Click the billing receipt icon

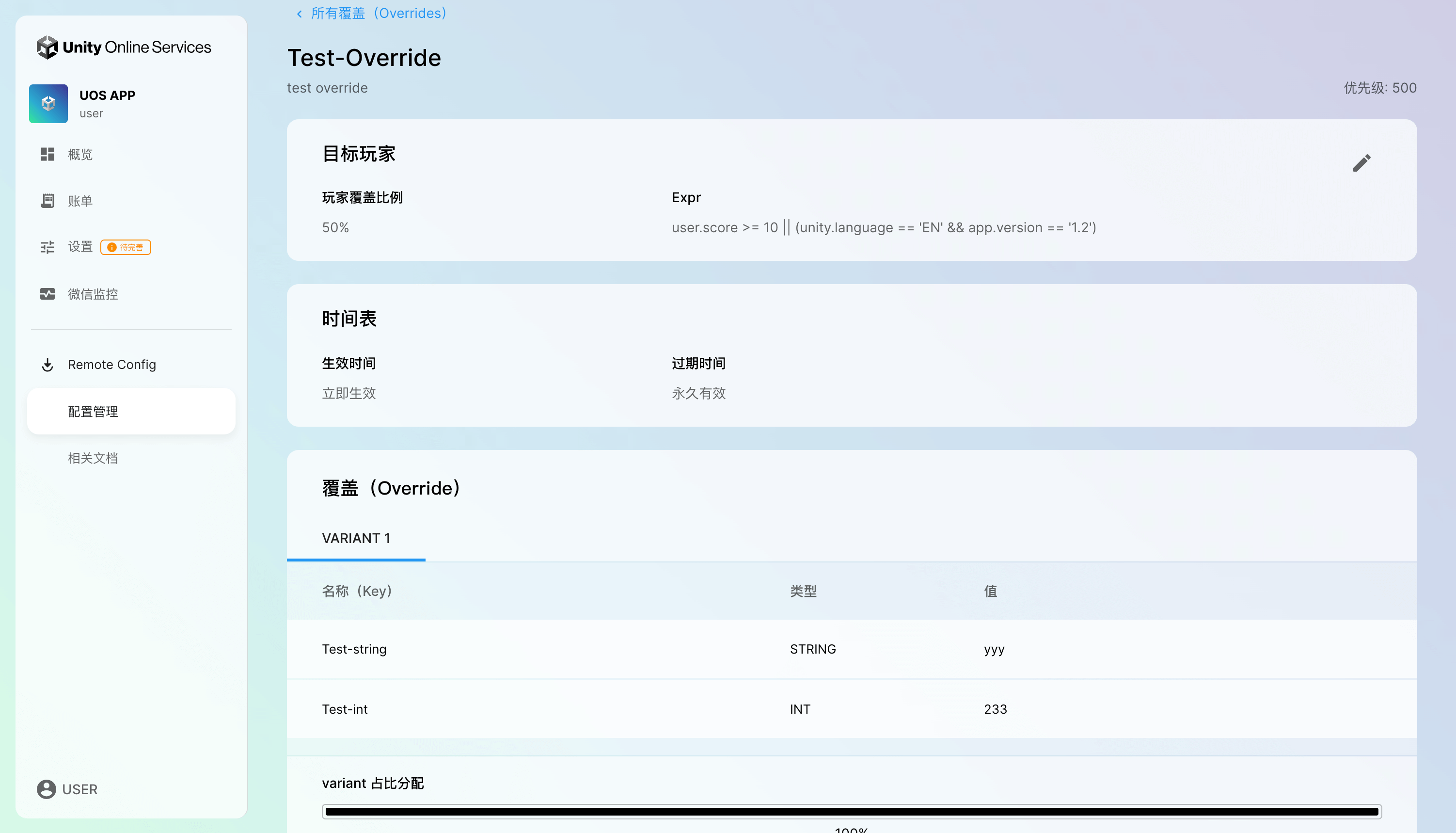(47, 201)
